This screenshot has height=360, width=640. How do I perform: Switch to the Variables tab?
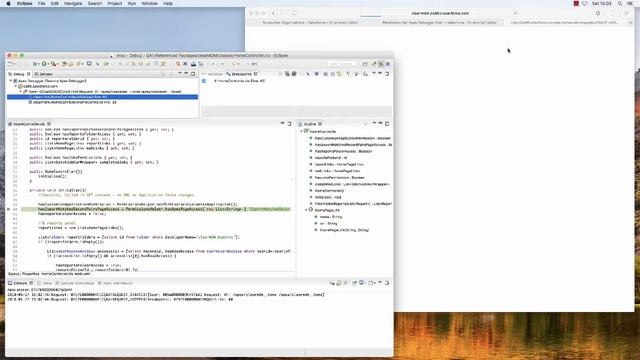(213, 74)
